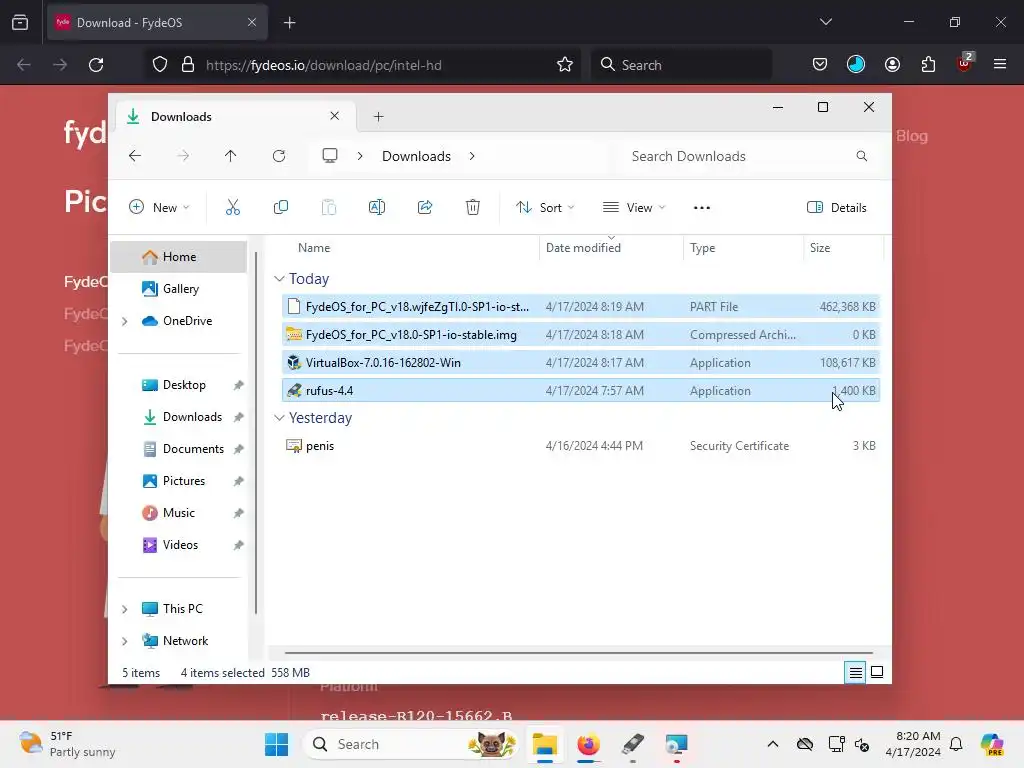The width and height of the screenshot is (1024, 768).
Task: Click the Rufus USB icon in taskbar
Action: [632, 744]
